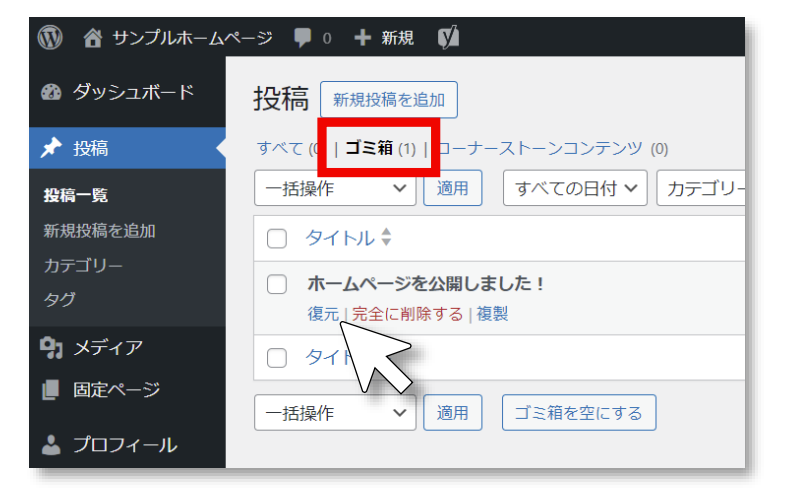Click the 固定ページ pages icon

51,390
